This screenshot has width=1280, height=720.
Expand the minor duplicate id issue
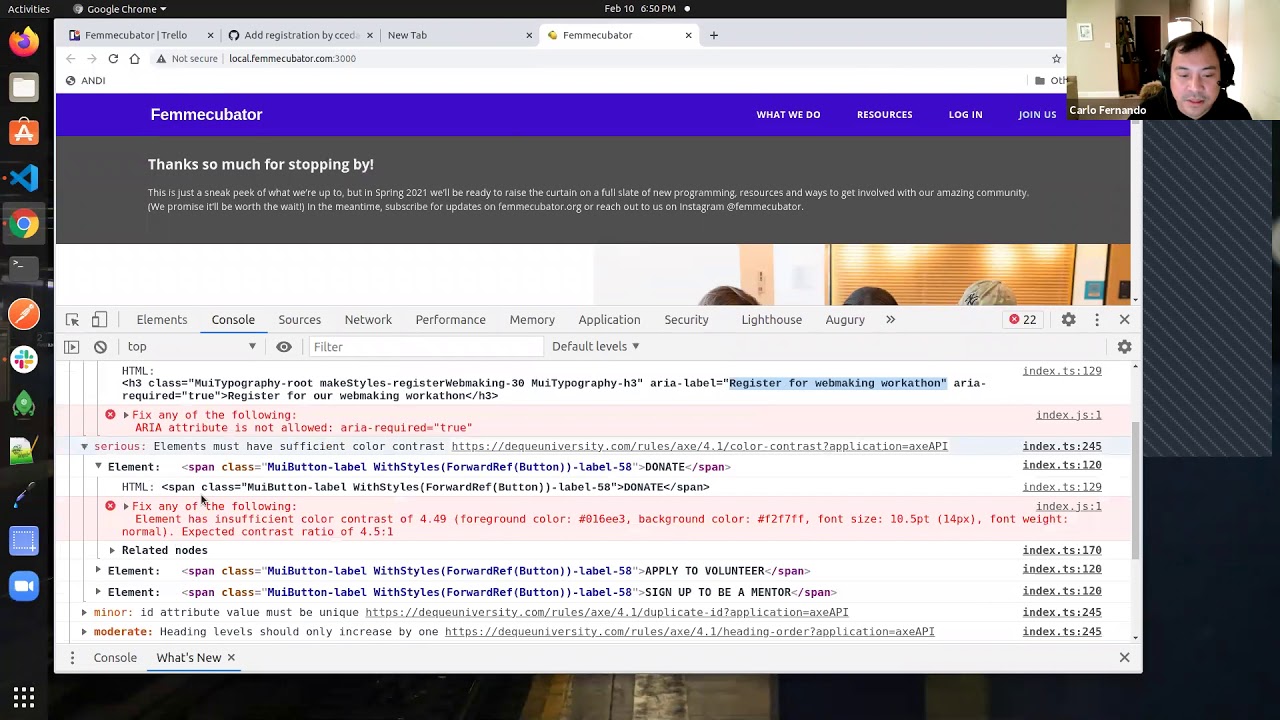coord(84,612)
